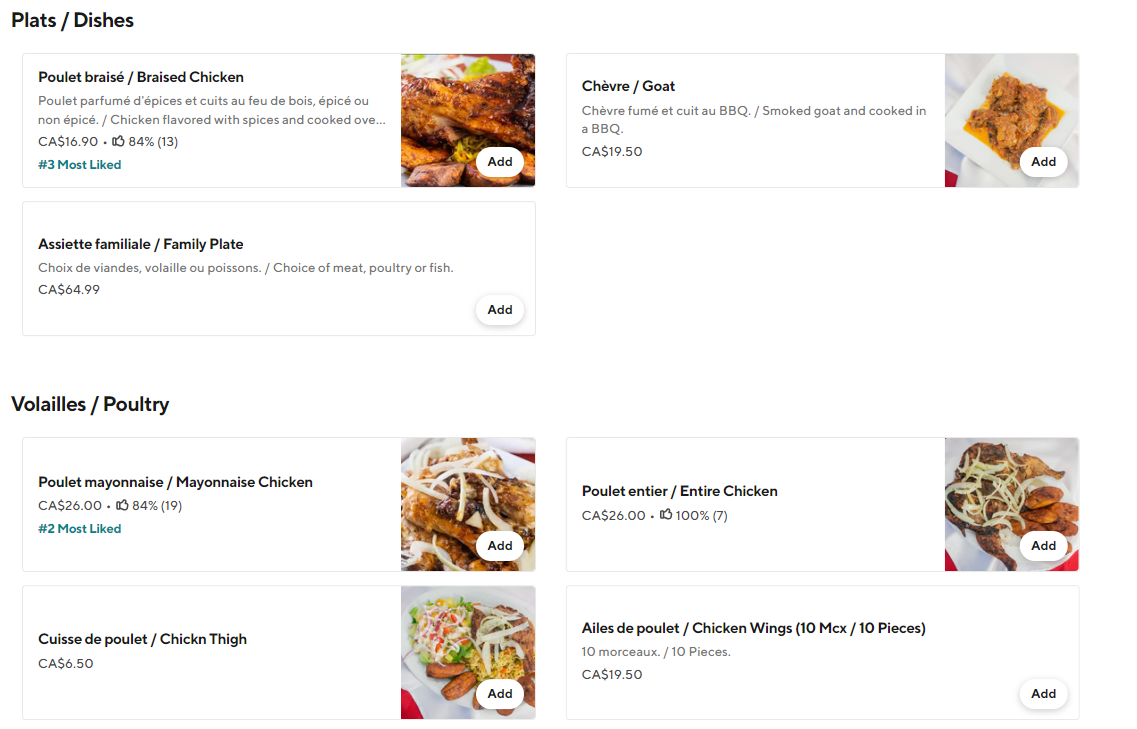Image resolution: width=1137 pixels, height=729 pixels.
Task: Open Poulet braisé / Braised Chicken title
Action: [141, 77]
